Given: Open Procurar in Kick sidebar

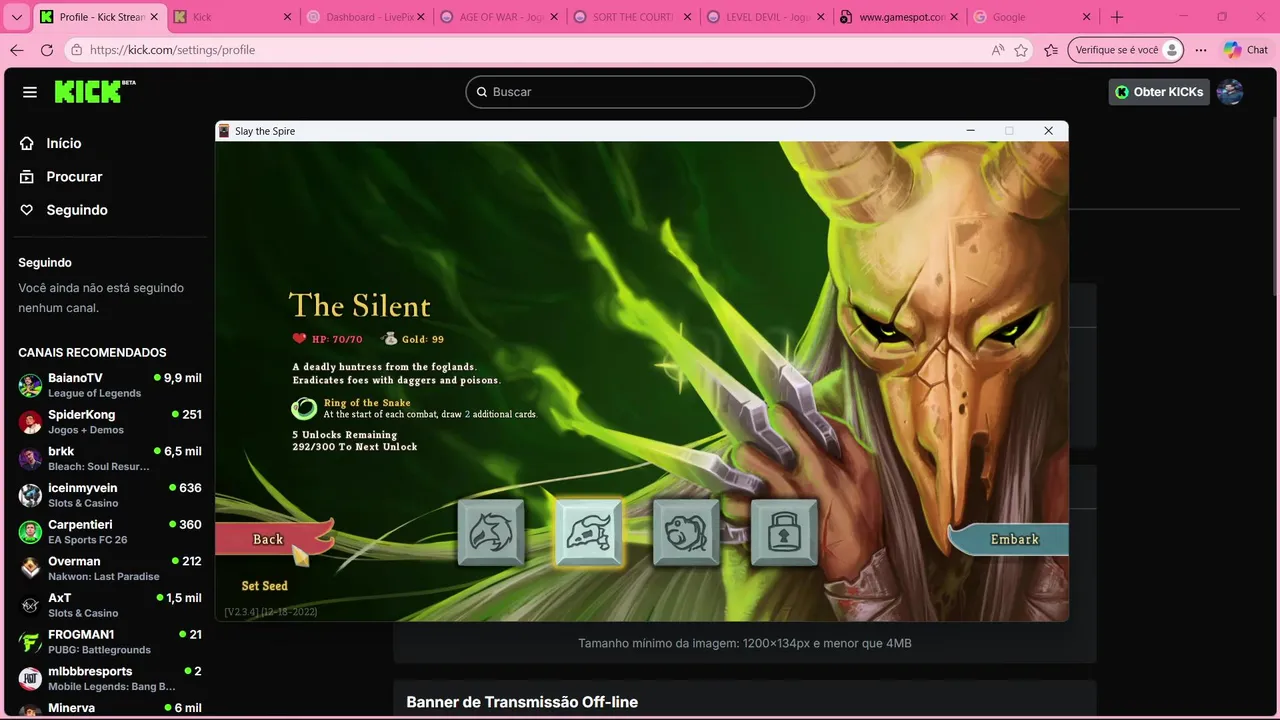Looking at the screenshot, I should click(x=62, y=176).
